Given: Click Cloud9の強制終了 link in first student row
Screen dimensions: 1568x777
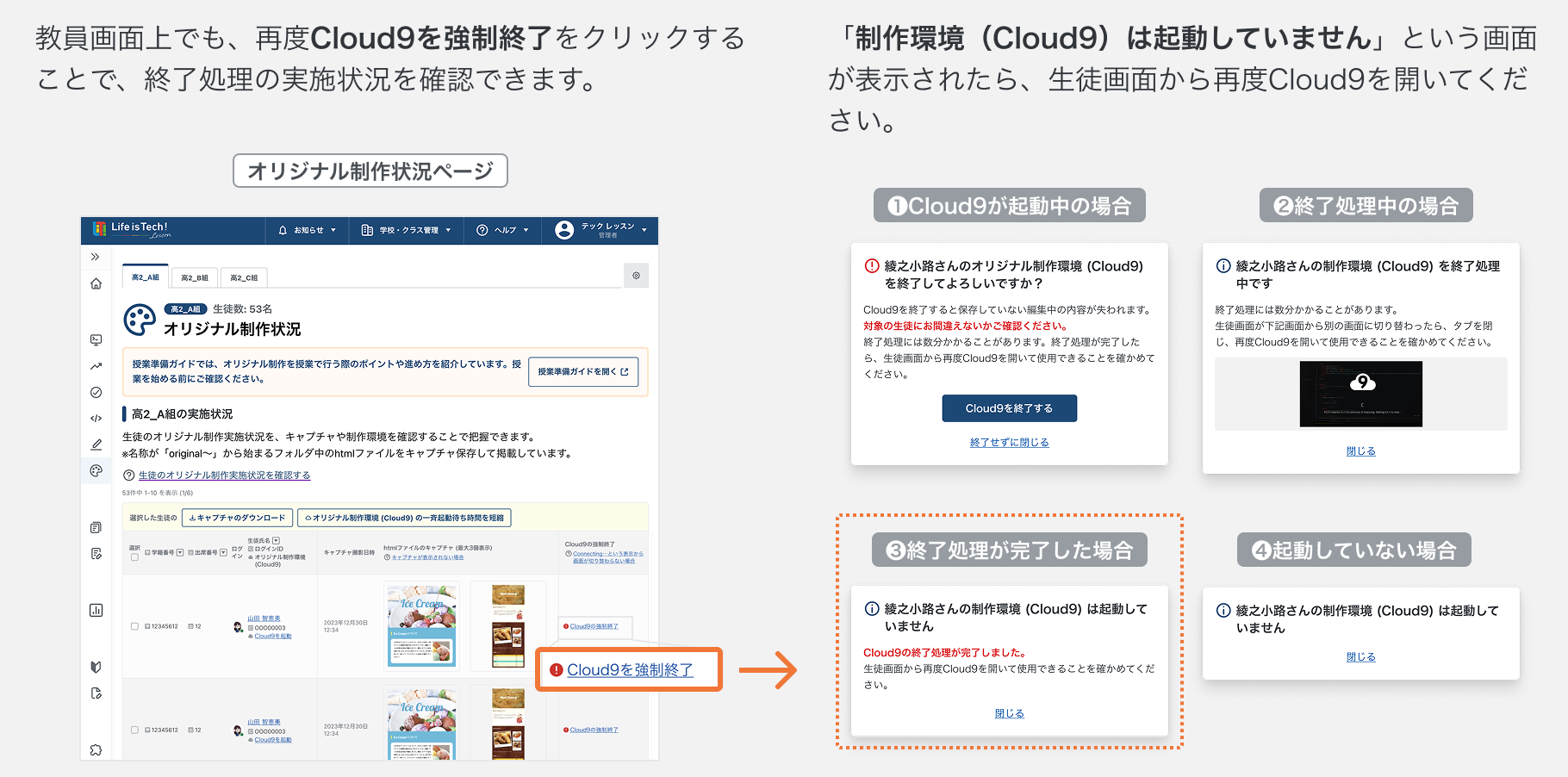Looking at the screenshot, I should pos(594,626).
